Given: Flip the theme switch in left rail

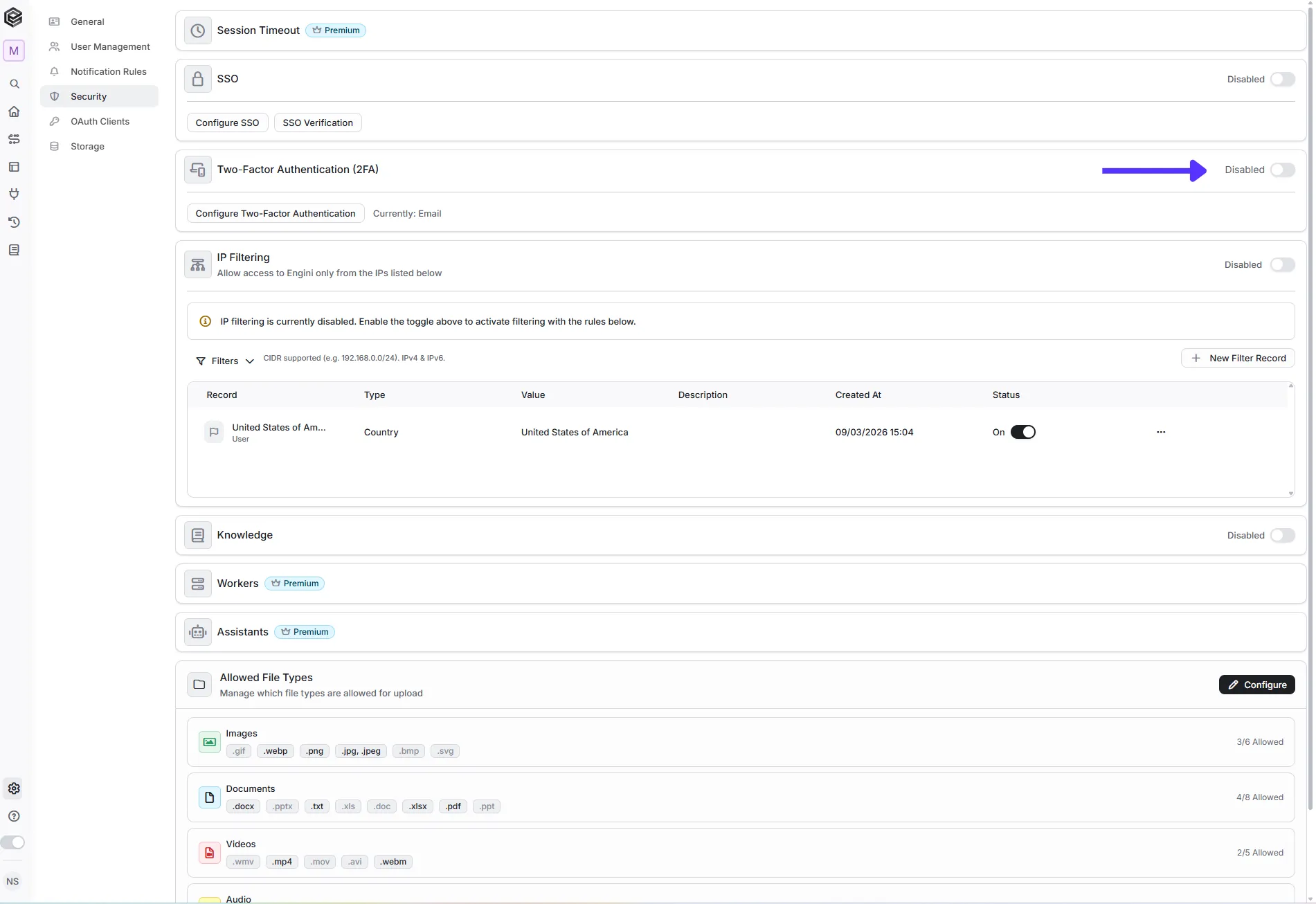Looking at the screenshot, I should point(12,842).
